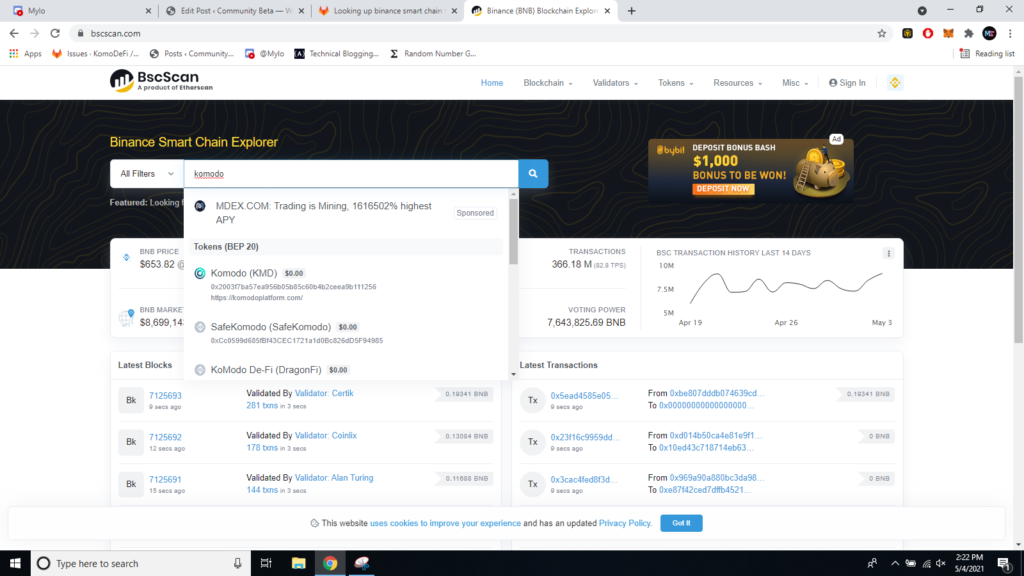Image resolution: width=1024 pixels, height=576 pixels.
Task: Open the Chrome three-dot menu
Action: coord(1010,33)
